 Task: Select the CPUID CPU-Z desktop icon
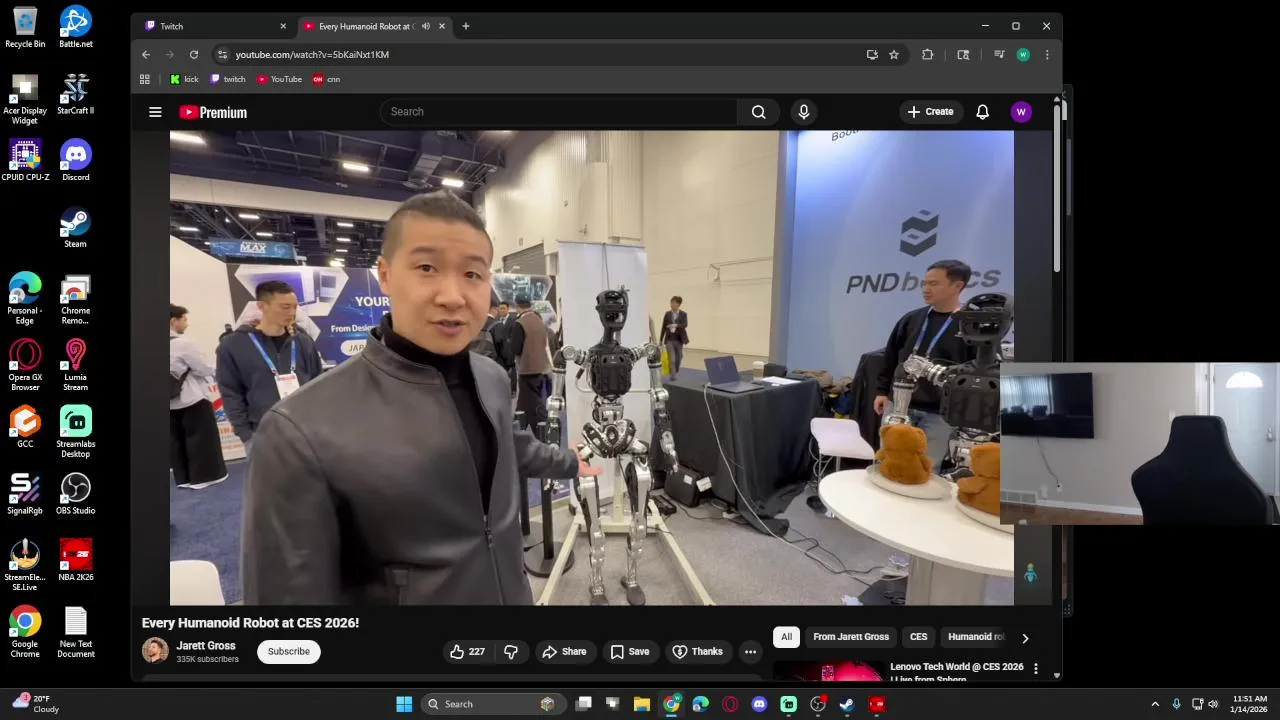(x=25, y=160)
